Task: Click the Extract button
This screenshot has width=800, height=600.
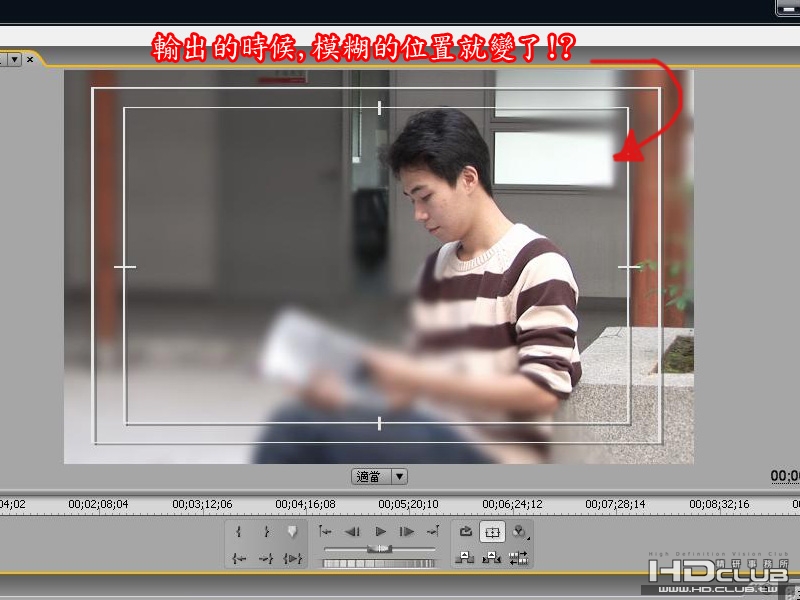Action: pyautogui.click(x=491, y=558)
